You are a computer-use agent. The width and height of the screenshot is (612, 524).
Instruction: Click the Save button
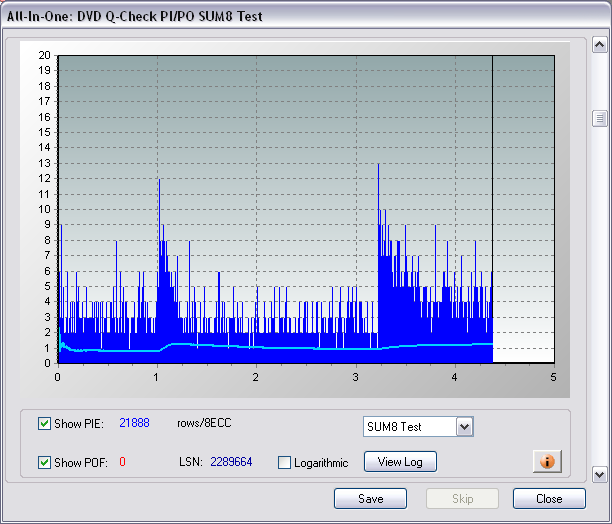tap(370, 499)
